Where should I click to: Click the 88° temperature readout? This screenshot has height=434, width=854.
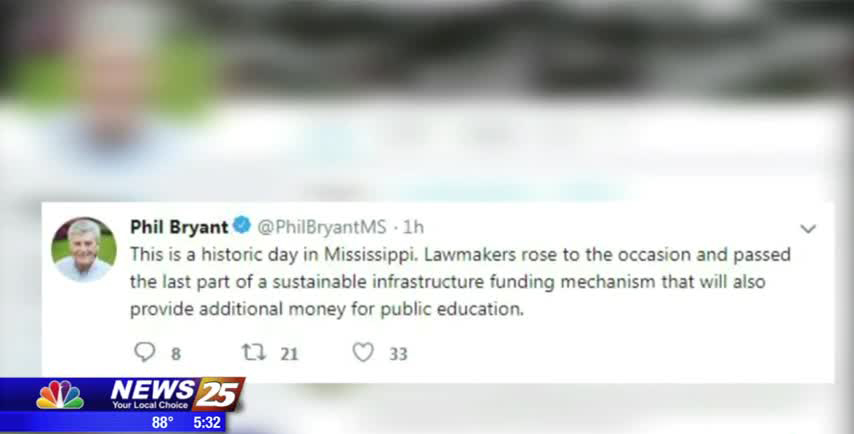[162, 423]
